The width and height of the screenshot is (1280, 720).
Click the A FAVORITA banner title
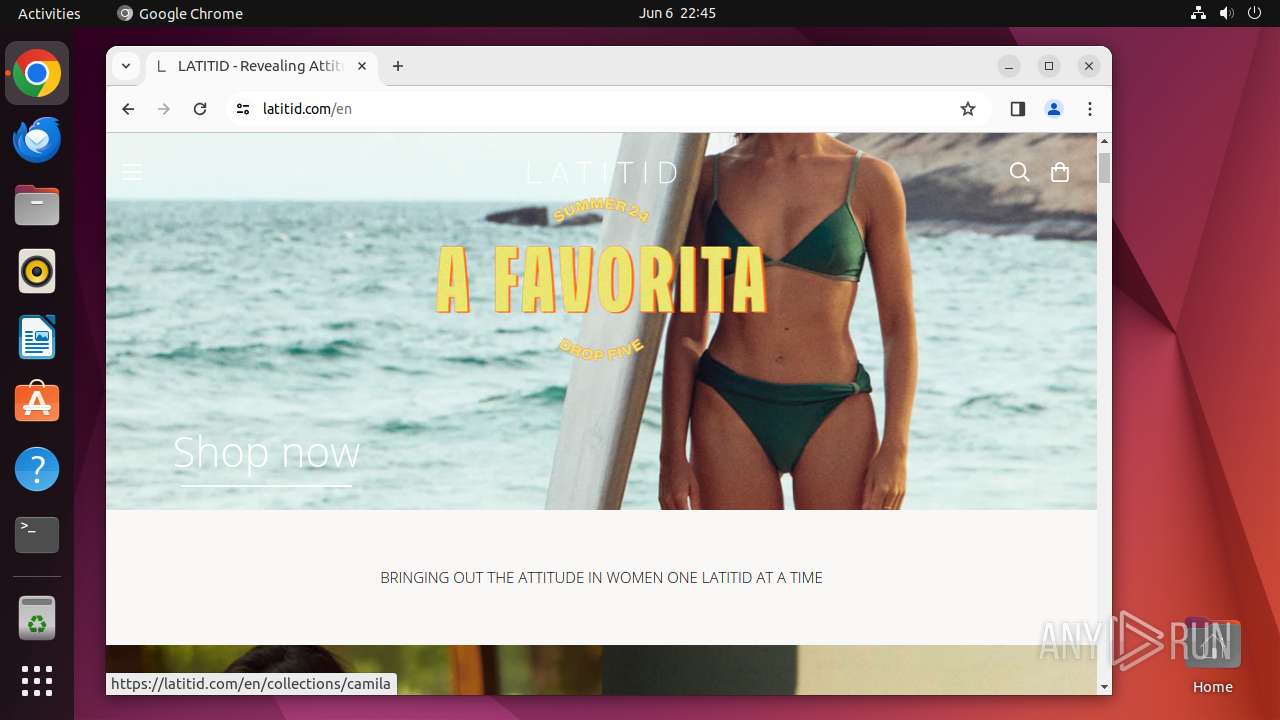click(601, 279)
